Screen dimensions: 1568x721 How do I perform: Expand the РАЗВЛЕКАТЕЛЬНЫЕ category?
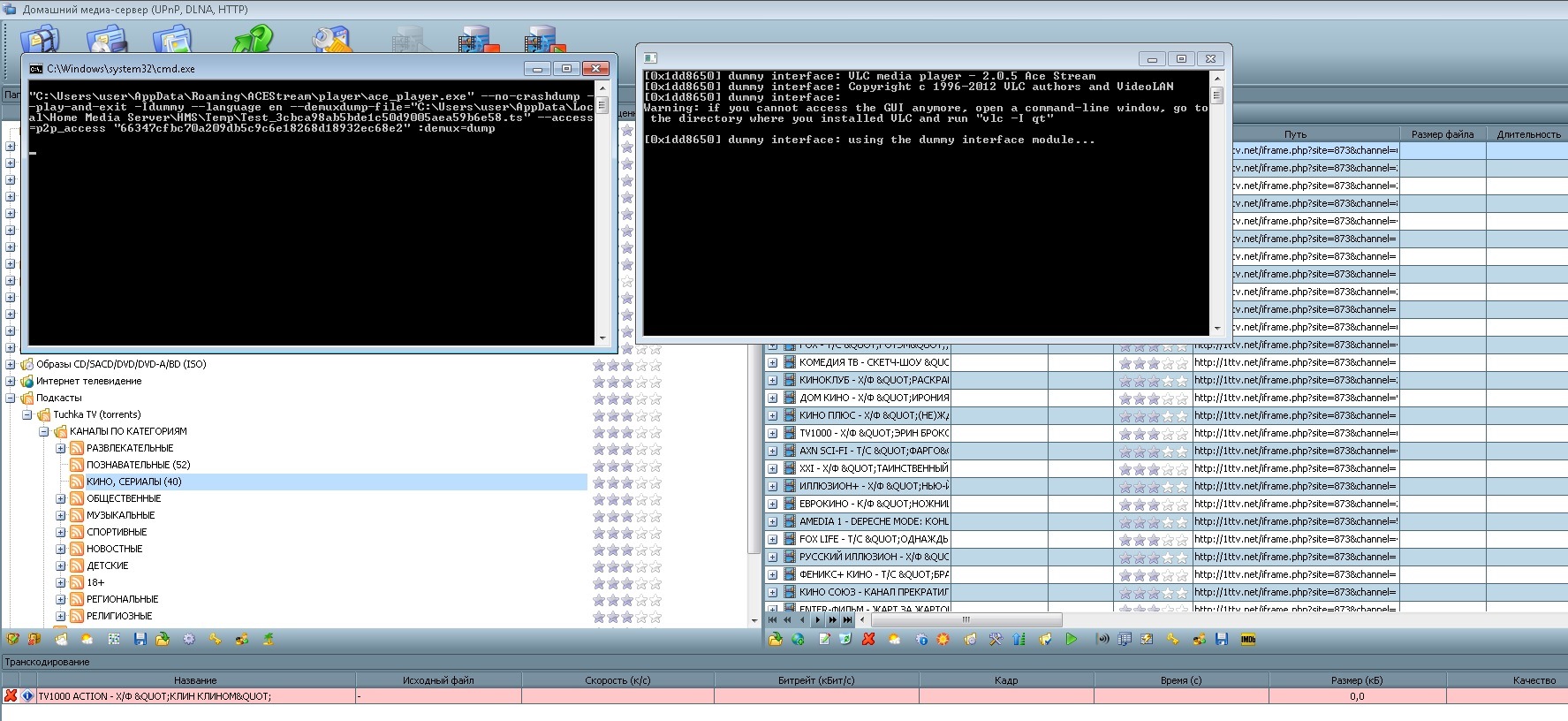click(61, 448)
